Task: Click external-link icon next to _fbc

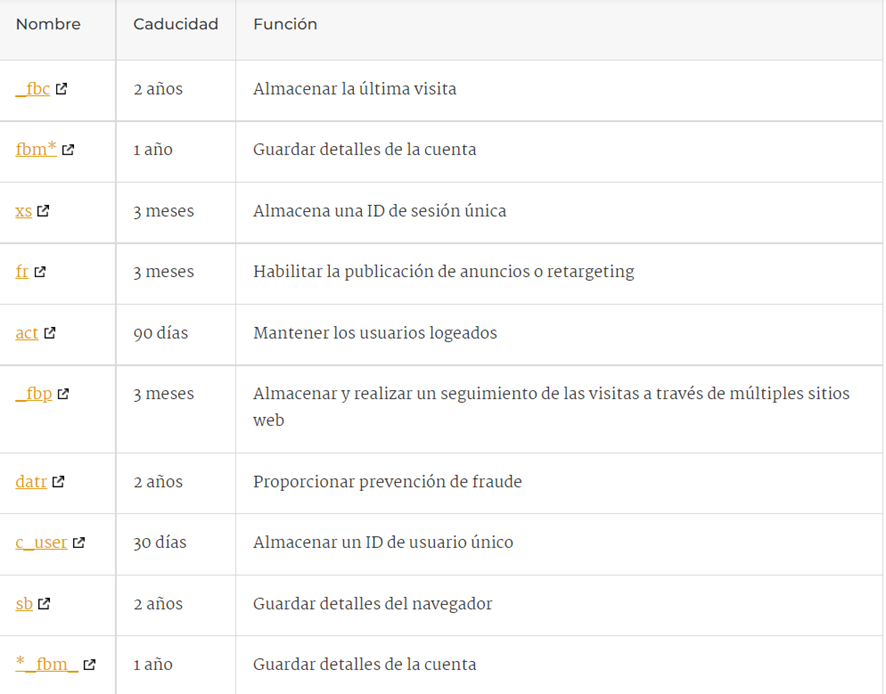Action: [62, 89]
